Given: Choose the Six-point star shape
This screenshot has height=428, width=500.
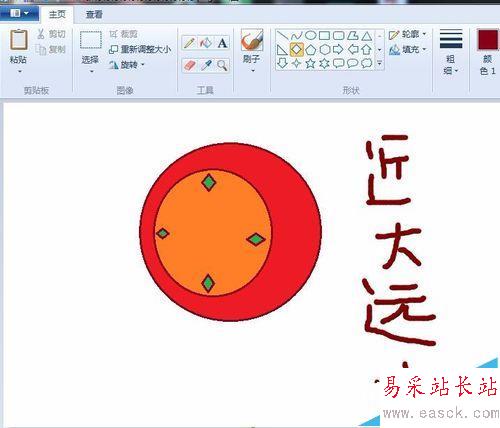Looking at the screenshot, I should tap(324, 63).
